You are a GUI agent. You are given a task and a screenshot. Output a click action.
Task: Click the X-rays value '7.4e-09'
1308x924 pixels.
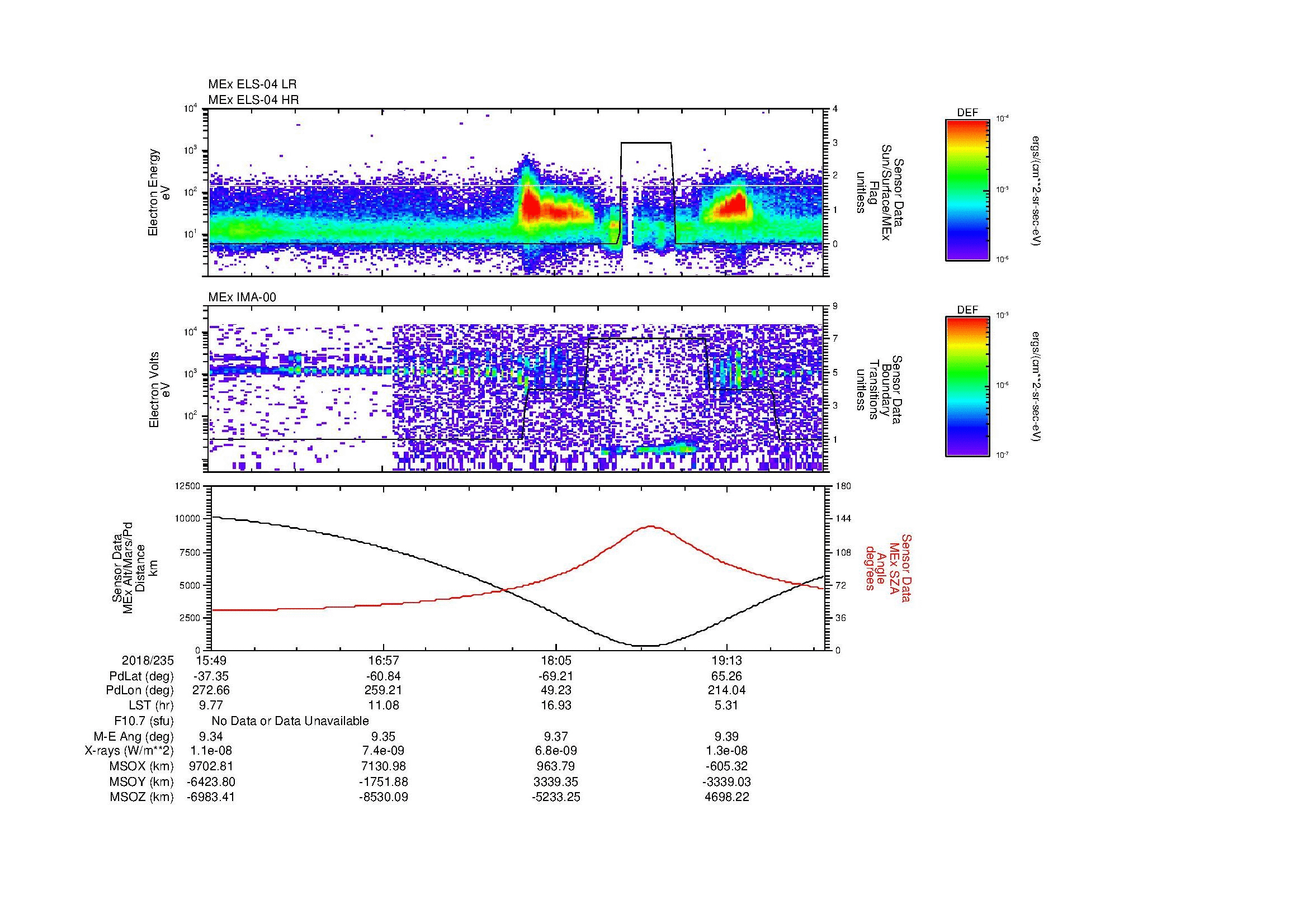tap(384, 751)
